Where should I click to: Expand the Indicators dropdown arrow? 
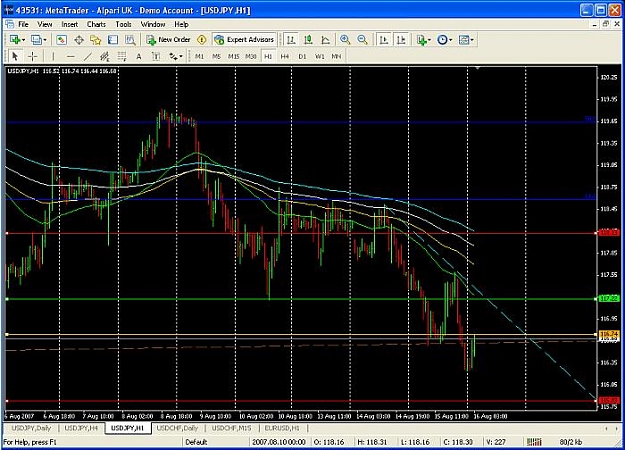point(429,40)
